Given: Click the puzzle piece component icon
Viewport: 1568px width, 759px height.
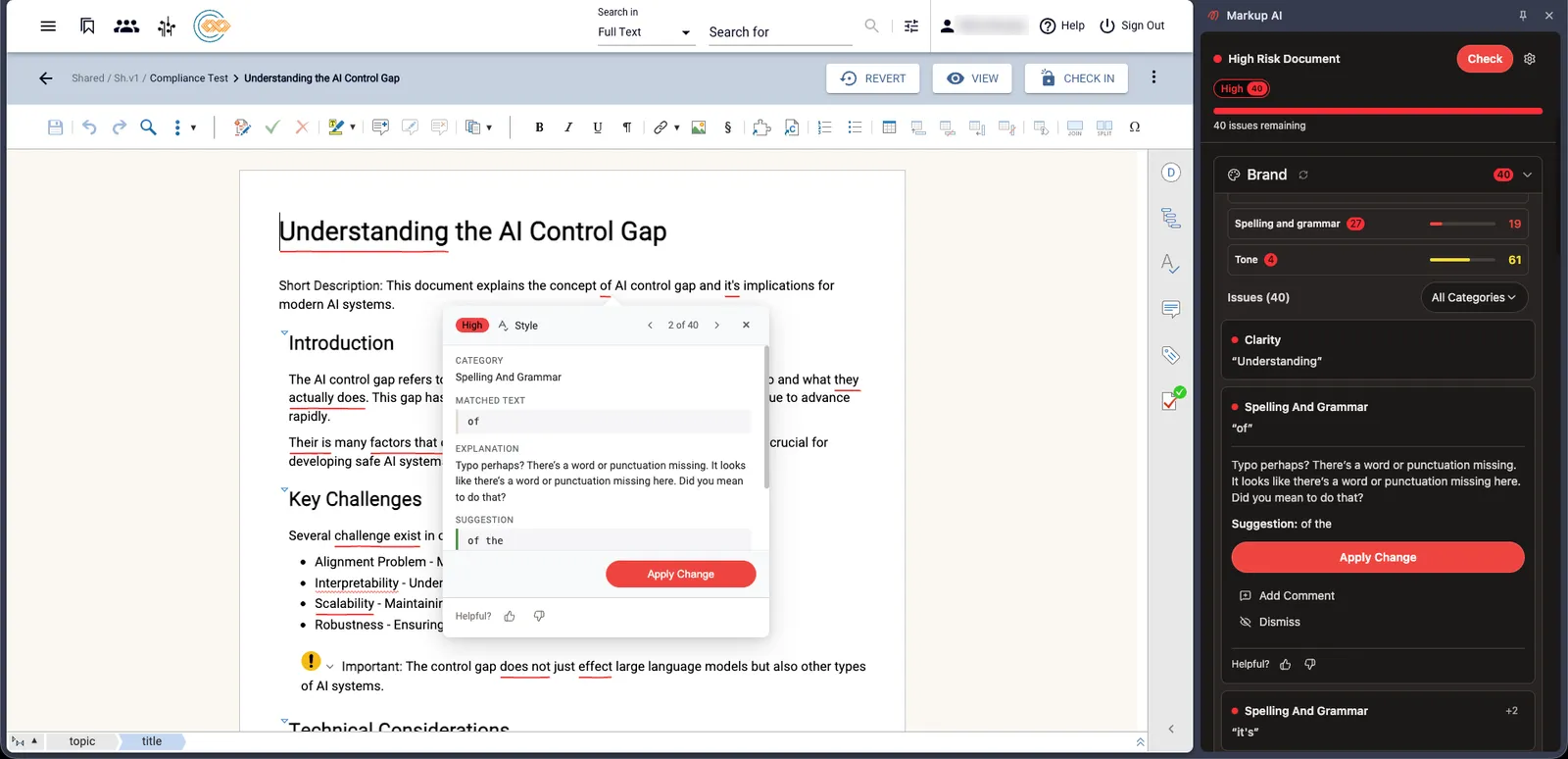Looking at the screenshot, I should [761, 127].
